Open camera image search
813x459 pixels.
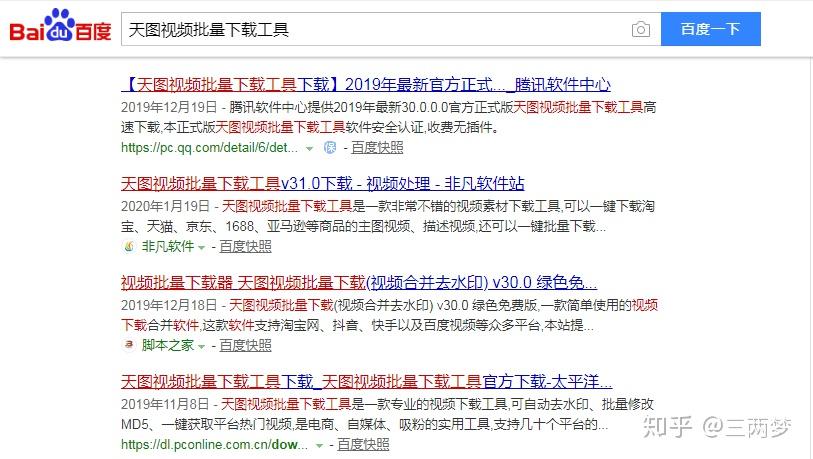point(641,30)
